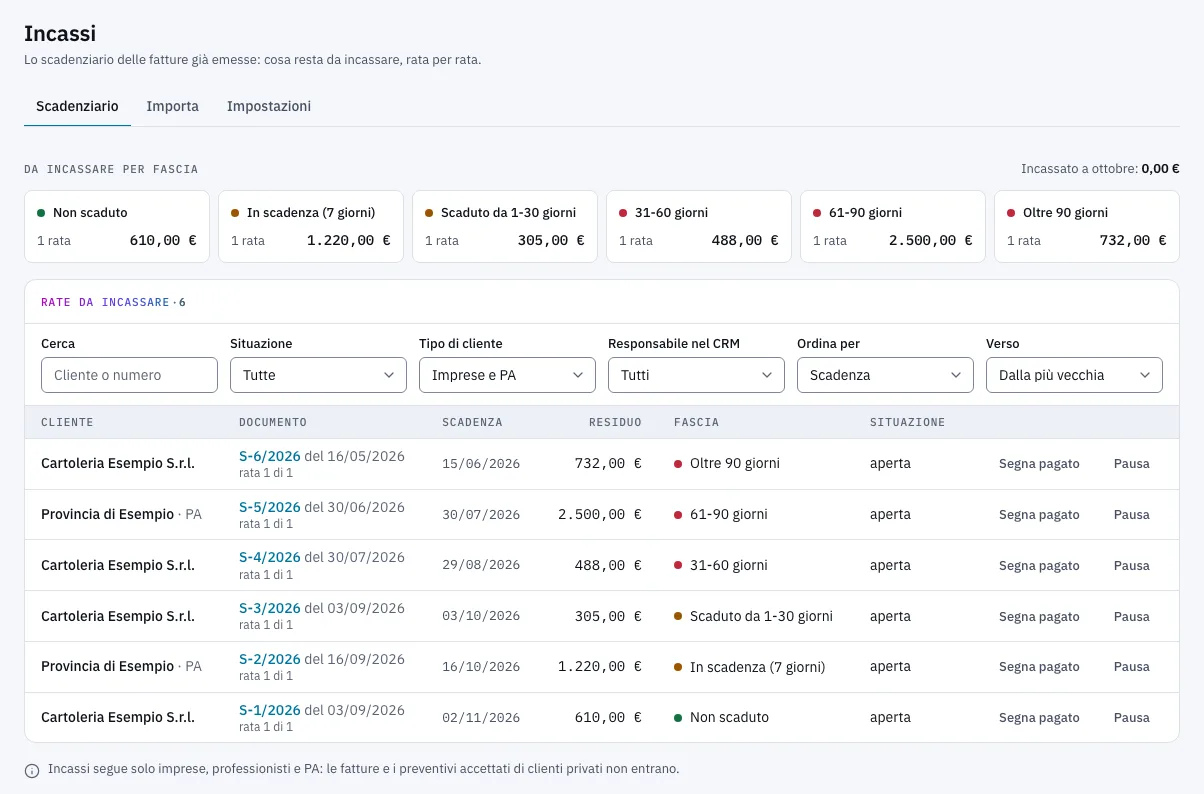The width and height of the screenshot is (1204, 794).
Task: Select the Oltre 90 giorni summary card
Action: point(1087,227)
